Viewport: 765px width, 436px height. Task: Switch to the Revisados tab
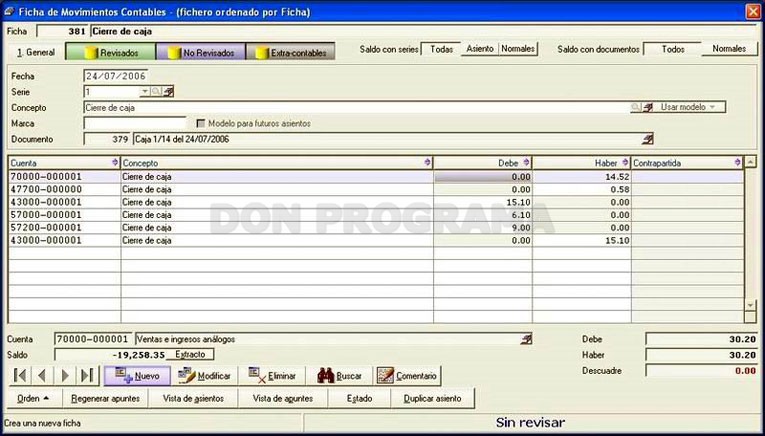click(111, 53)
